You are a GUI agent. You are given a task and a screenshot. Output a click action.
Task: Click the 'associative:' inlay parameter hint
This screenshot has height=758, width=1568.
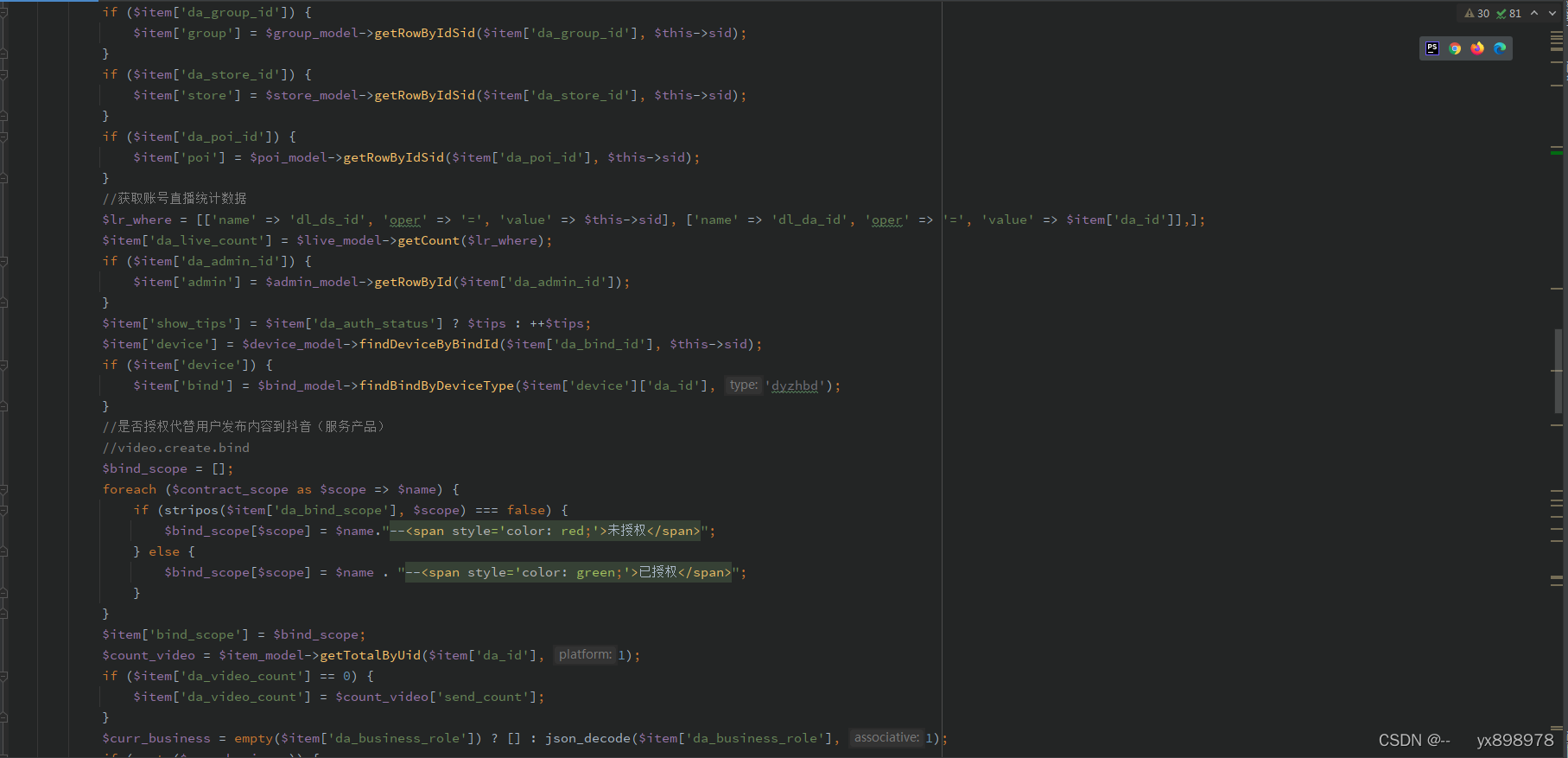(x=886, y=738)
